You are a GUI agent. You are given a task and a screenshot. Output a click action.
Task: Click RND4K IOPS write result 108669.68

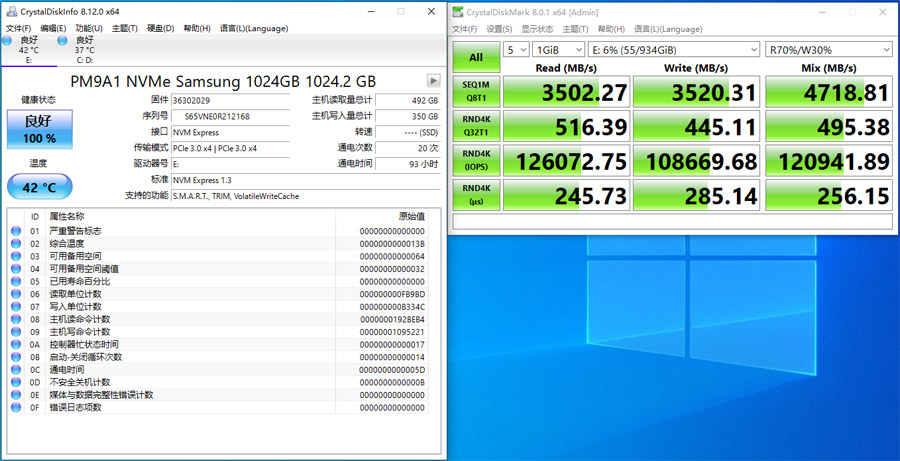[696, 161]
